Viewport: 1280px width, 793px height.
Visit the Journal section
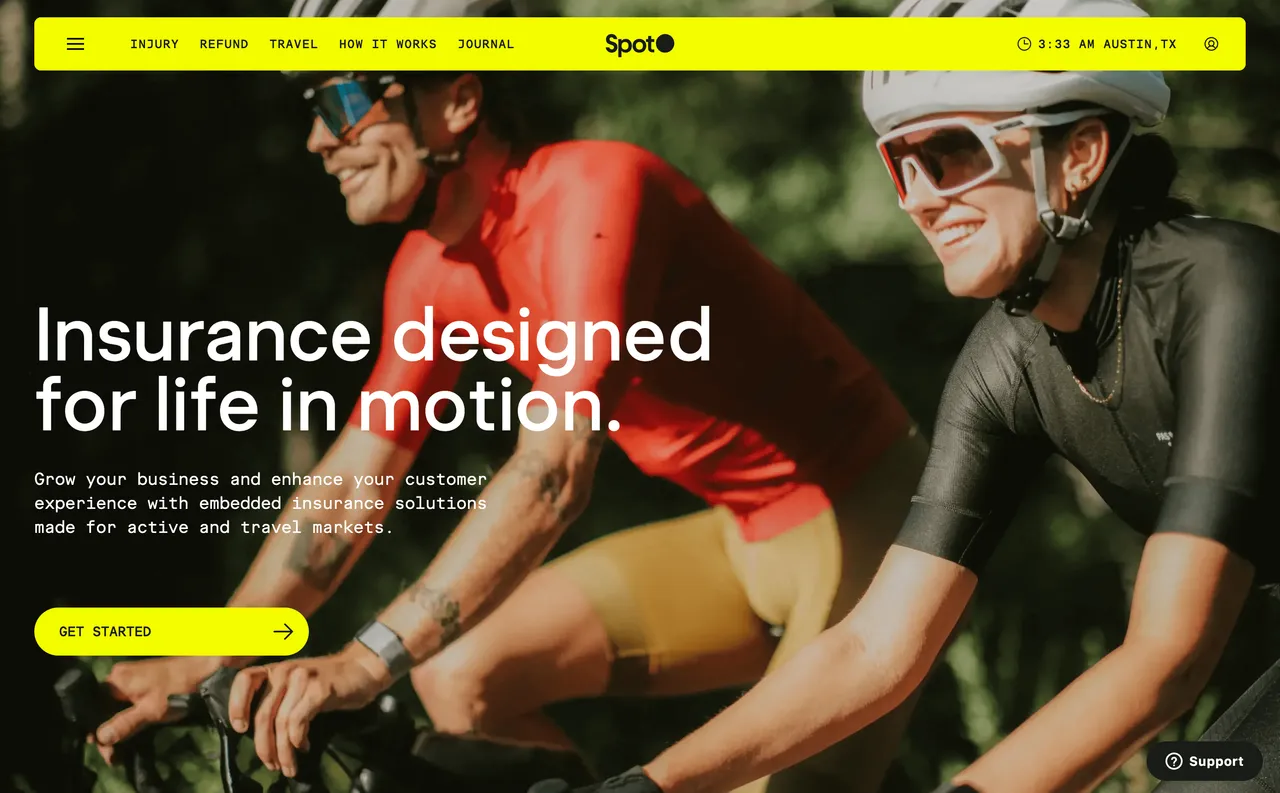[486, 44]
